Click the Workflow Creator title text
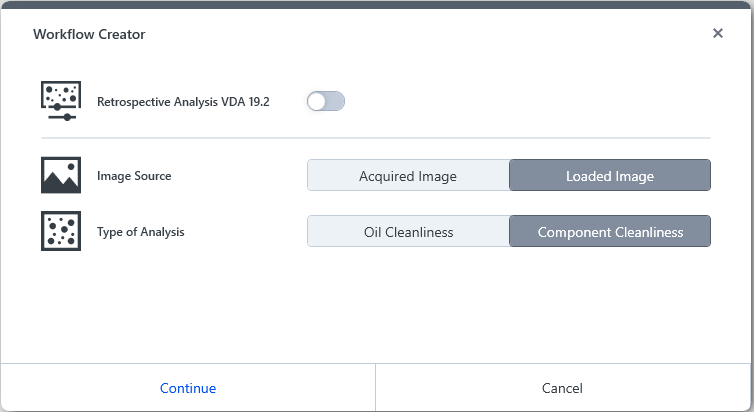The height and width of the screenshot is (412, 754). (x=89, y=34)
